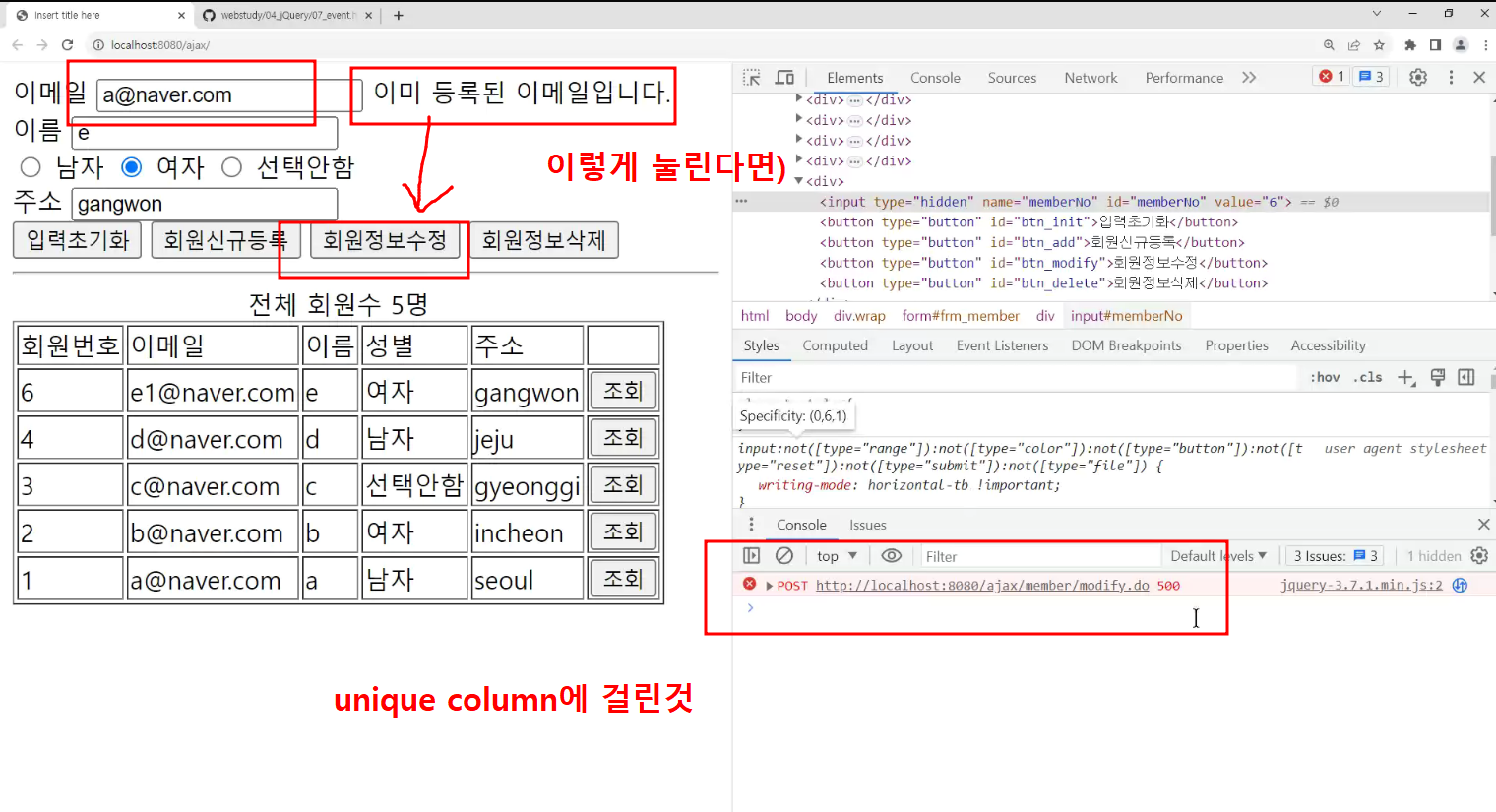Image resolution: width=1496 pixels, height=812 pixels.
Task: Toggle computed styles sidebar icon
Action: pyautogui.click(x=1466, y=377)
